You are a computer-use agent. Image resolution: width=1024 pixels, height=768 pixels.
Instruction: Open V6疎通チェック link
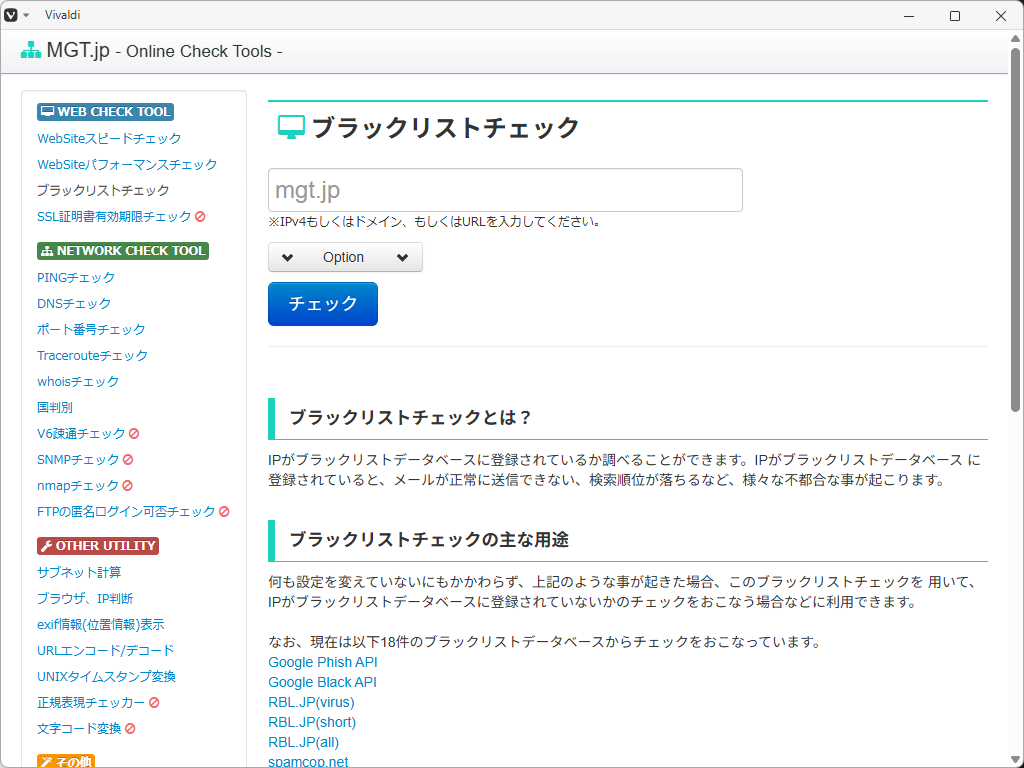81,434
